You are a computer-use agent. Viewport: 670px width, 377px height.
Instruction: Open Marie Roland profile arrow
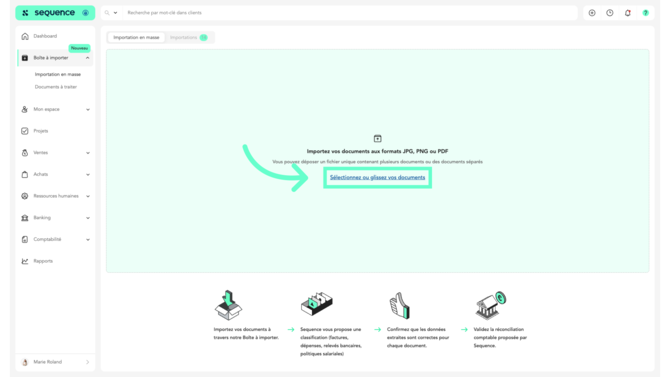[88, 362]
